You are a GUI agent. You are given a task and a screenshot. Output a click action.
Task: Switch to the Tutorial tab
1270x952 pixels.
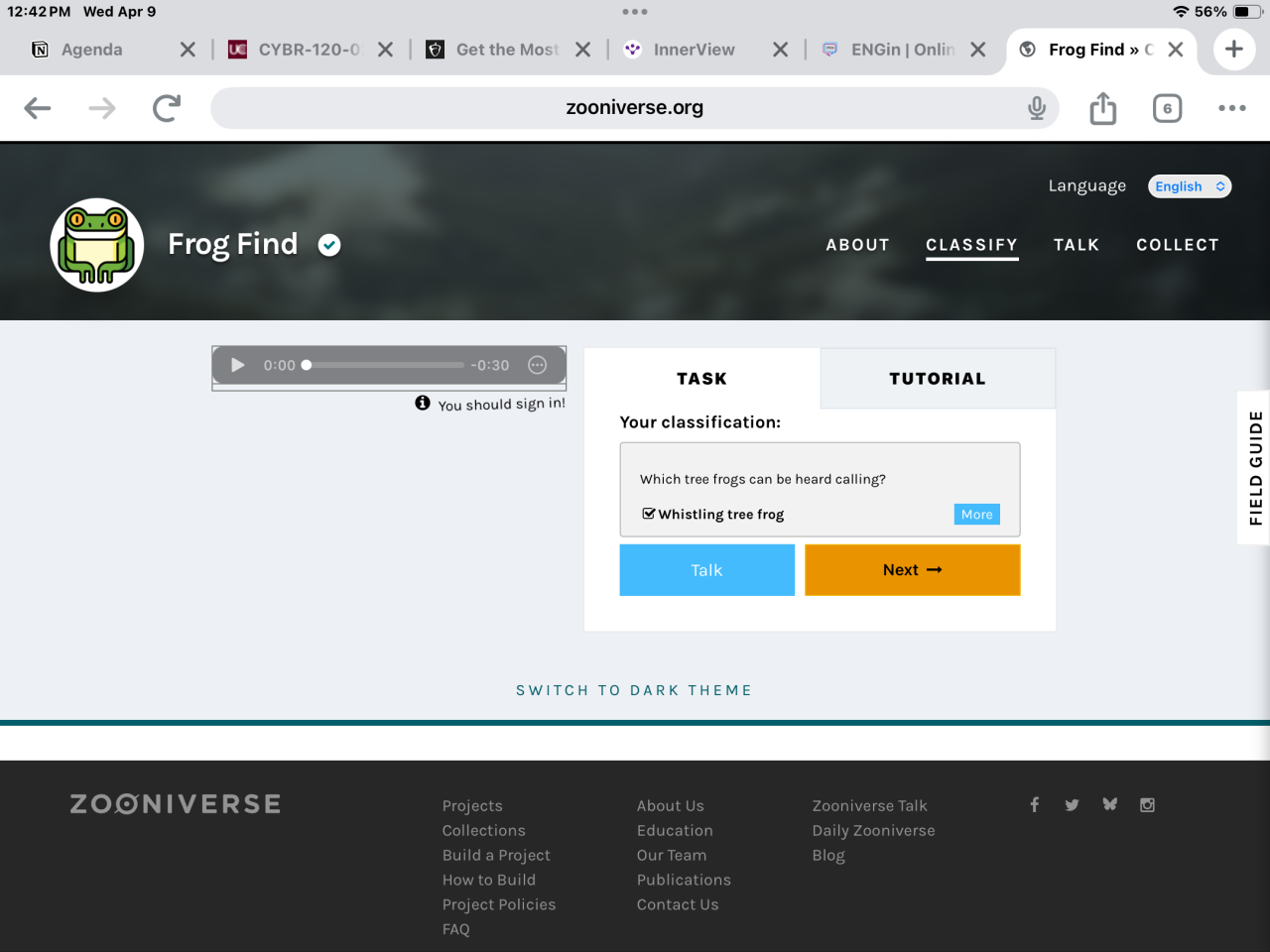[x=937, y=379]
